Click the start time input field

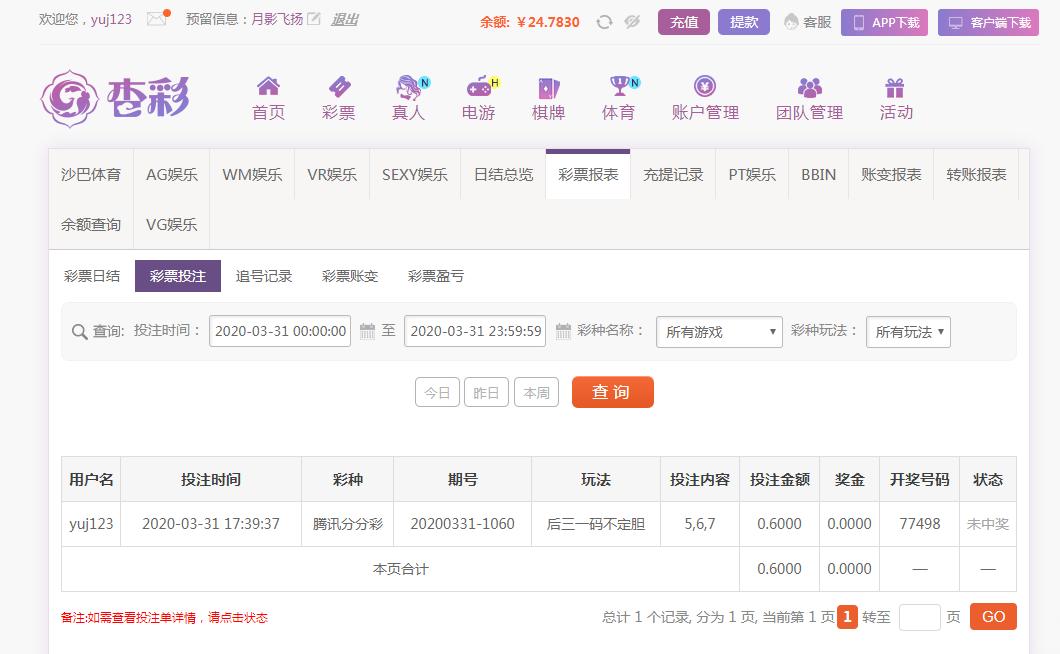tap(280, 331)
